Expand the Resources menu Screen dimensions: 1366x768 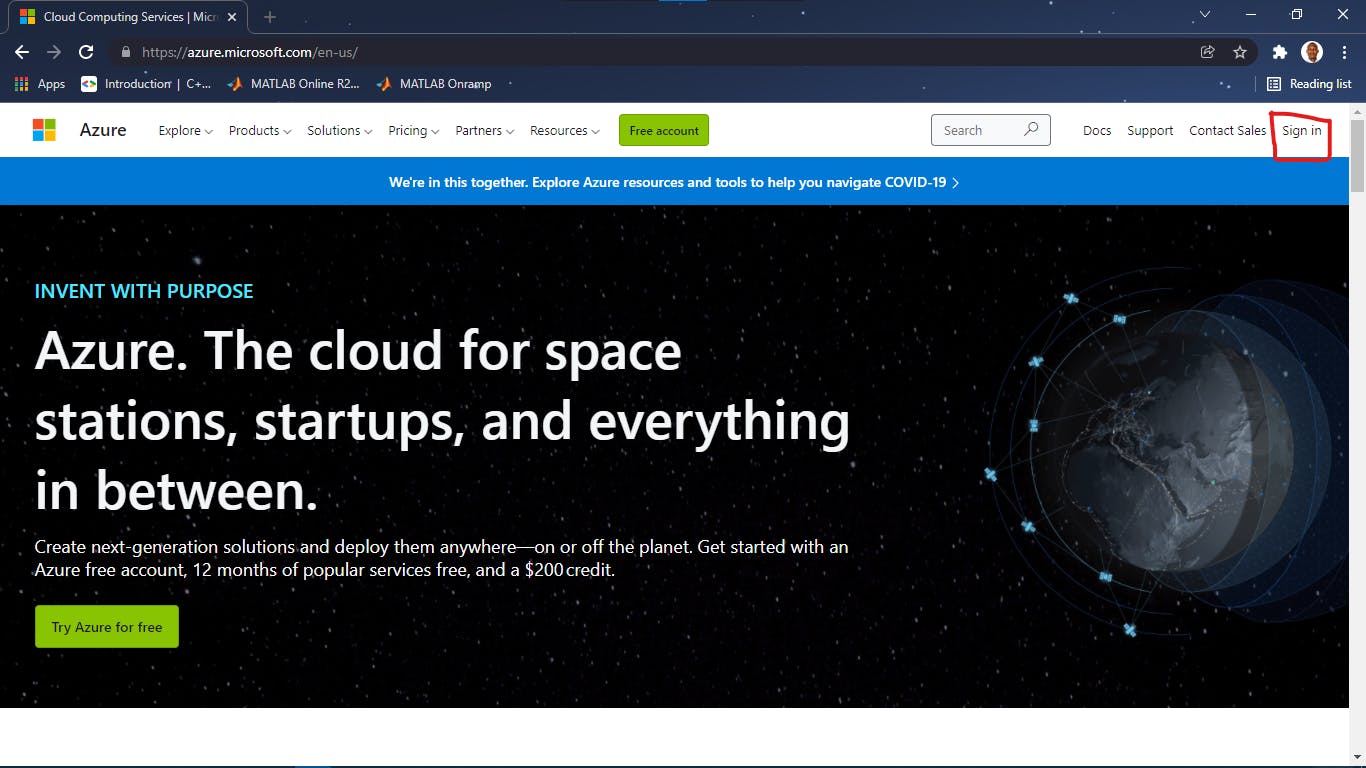[x=565, y=130]
